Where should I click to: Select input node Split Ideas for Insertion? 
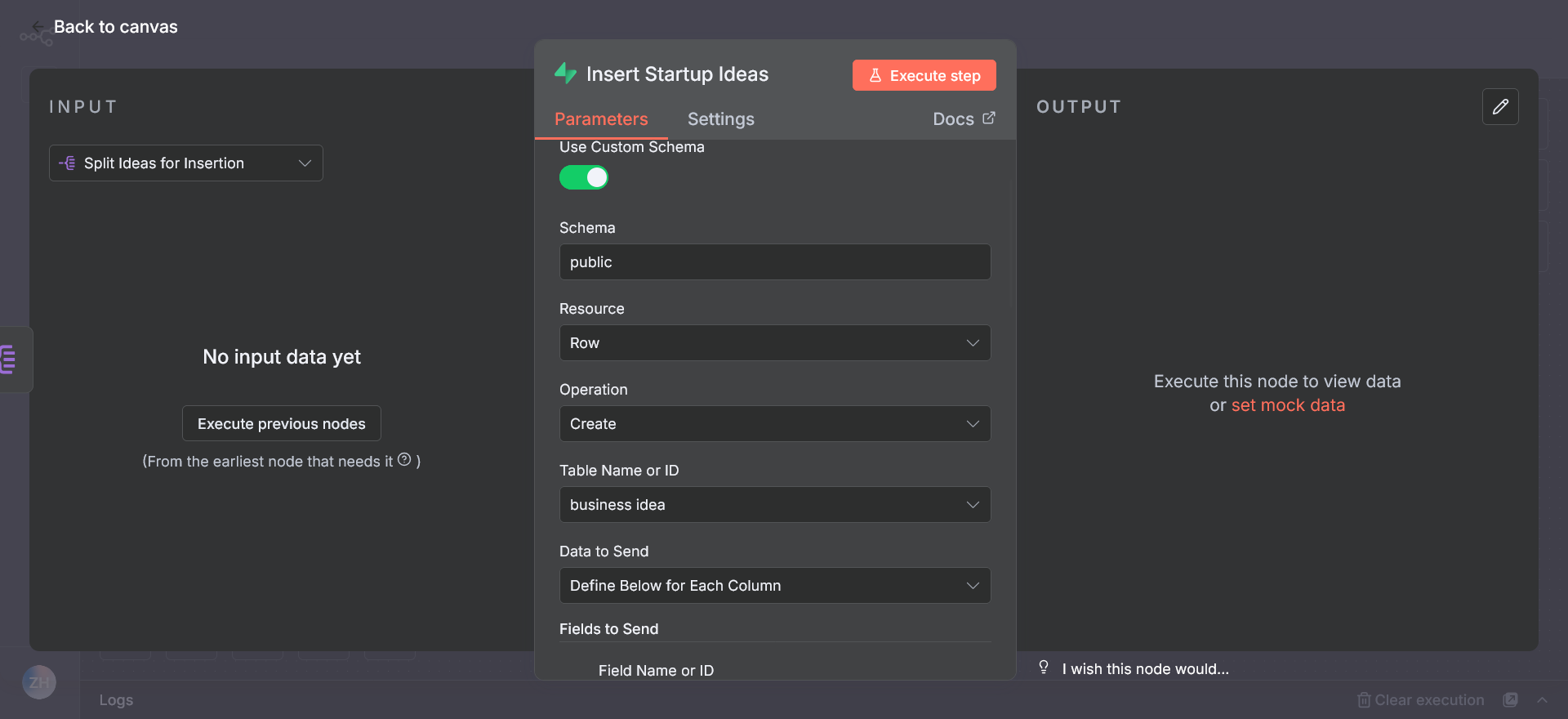[x=186, y=163]
